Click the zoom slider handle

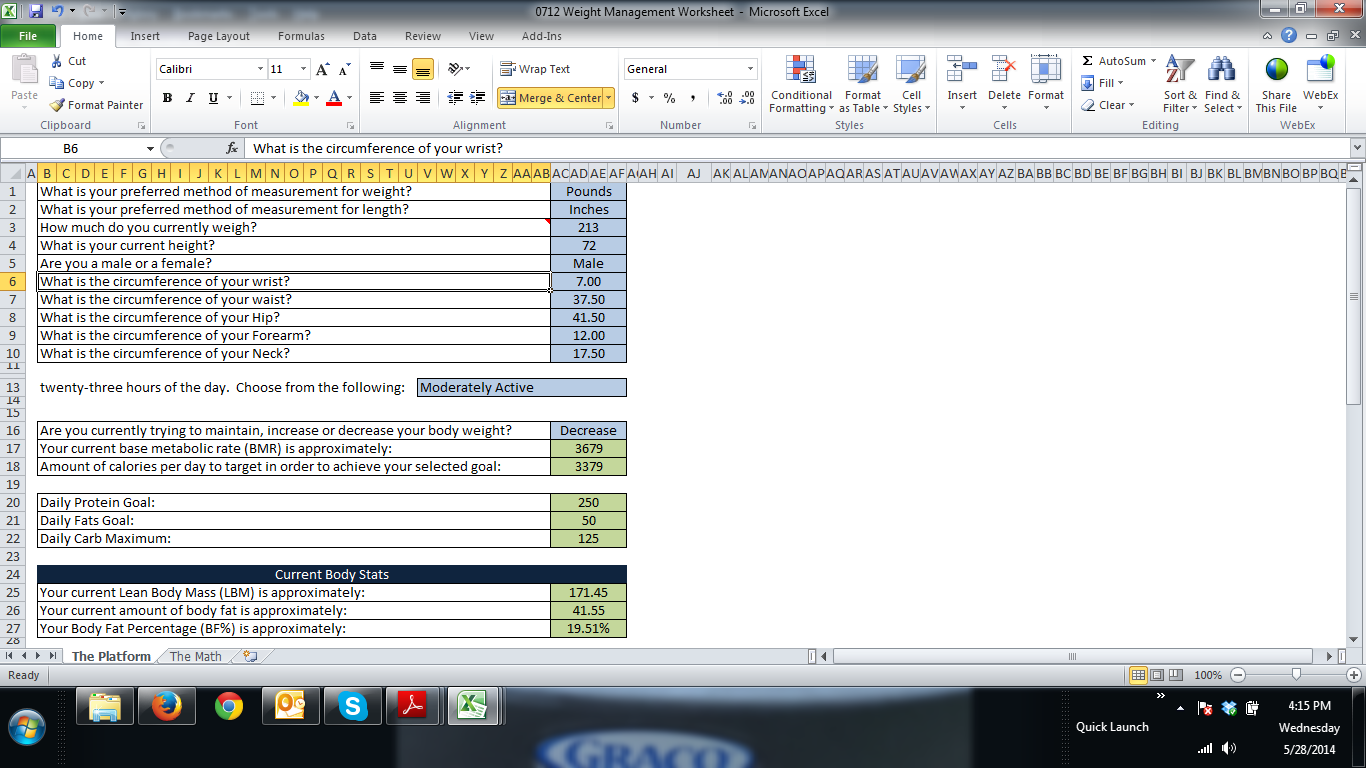point(1296,675)
